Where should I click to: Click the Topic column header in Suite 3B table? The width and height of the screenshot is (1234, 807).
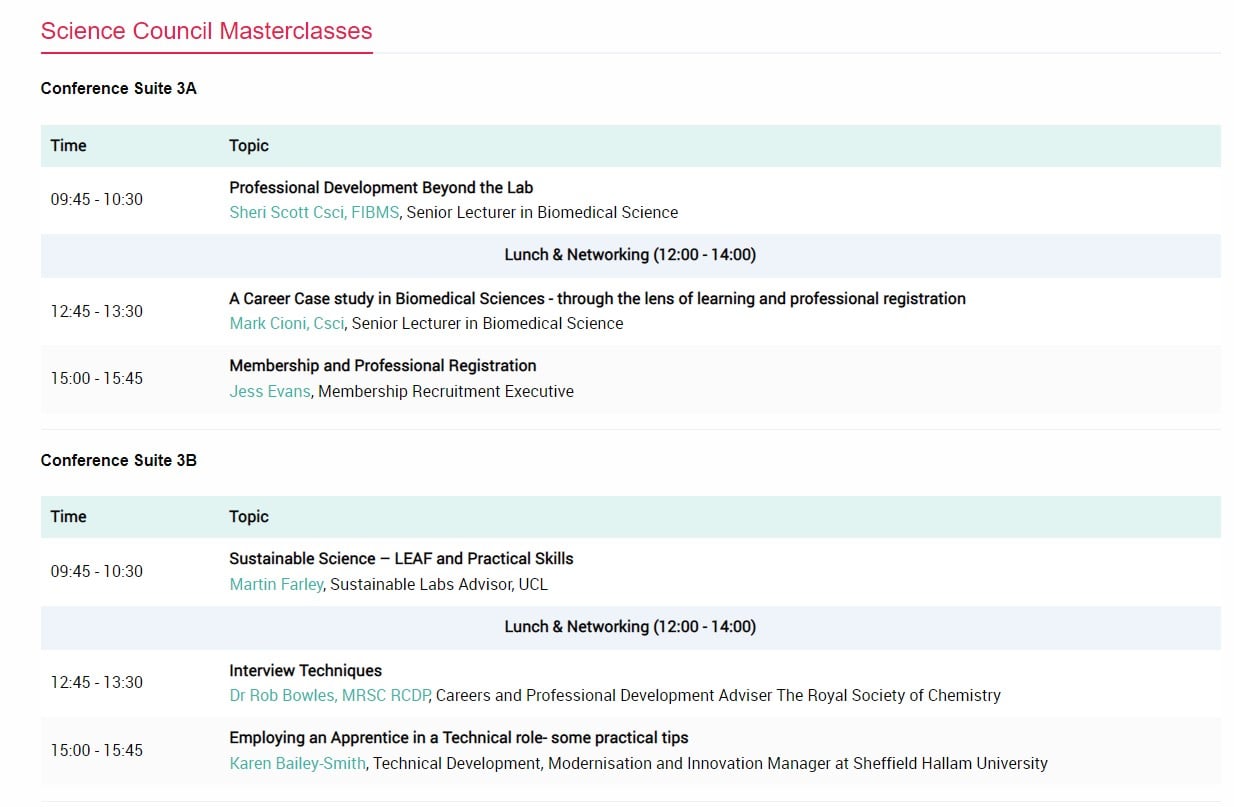pyautogui.click(x=249, y=516)
